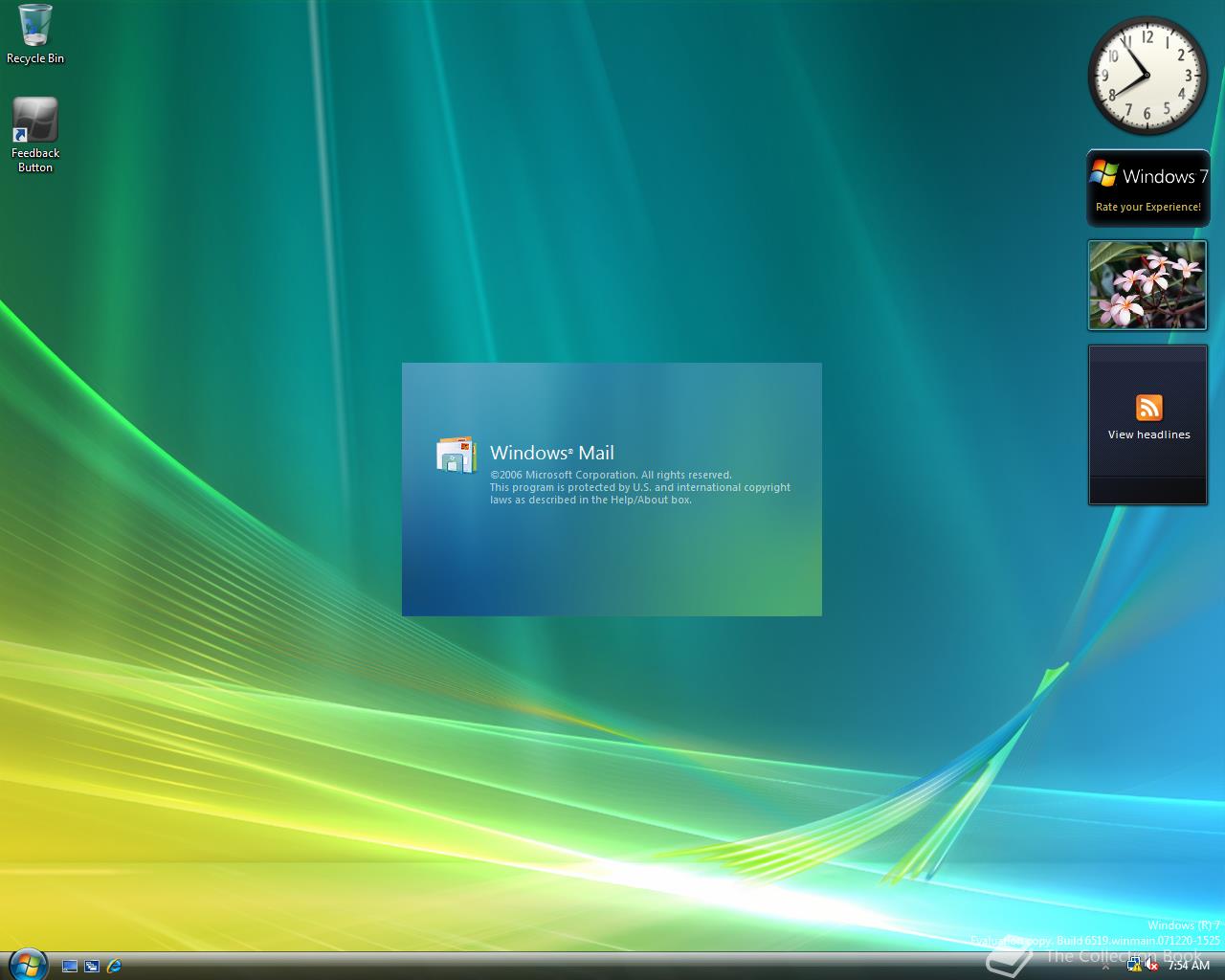
Task: Launch Internet Explorer from Quick Launch
Action: point(114,966)
